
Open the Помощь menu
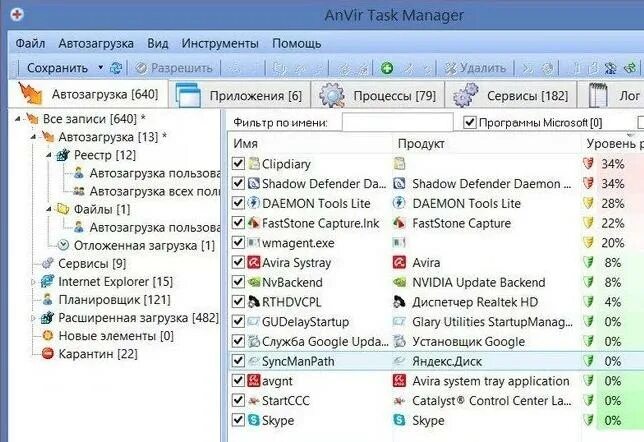click(x=297, y=44)
